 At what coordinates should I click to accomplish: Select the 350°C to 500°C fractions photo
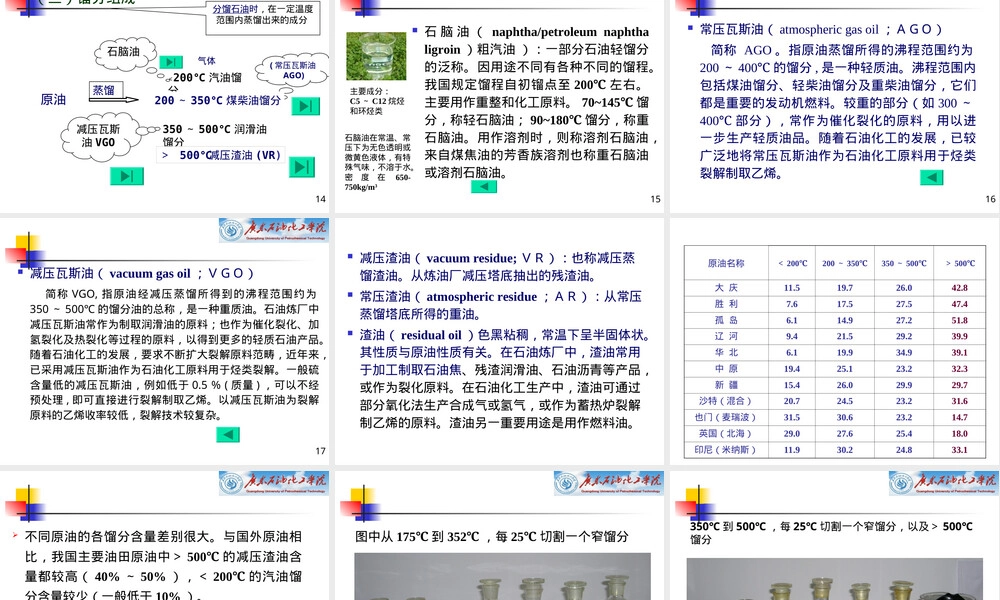(x=835, y=579)
